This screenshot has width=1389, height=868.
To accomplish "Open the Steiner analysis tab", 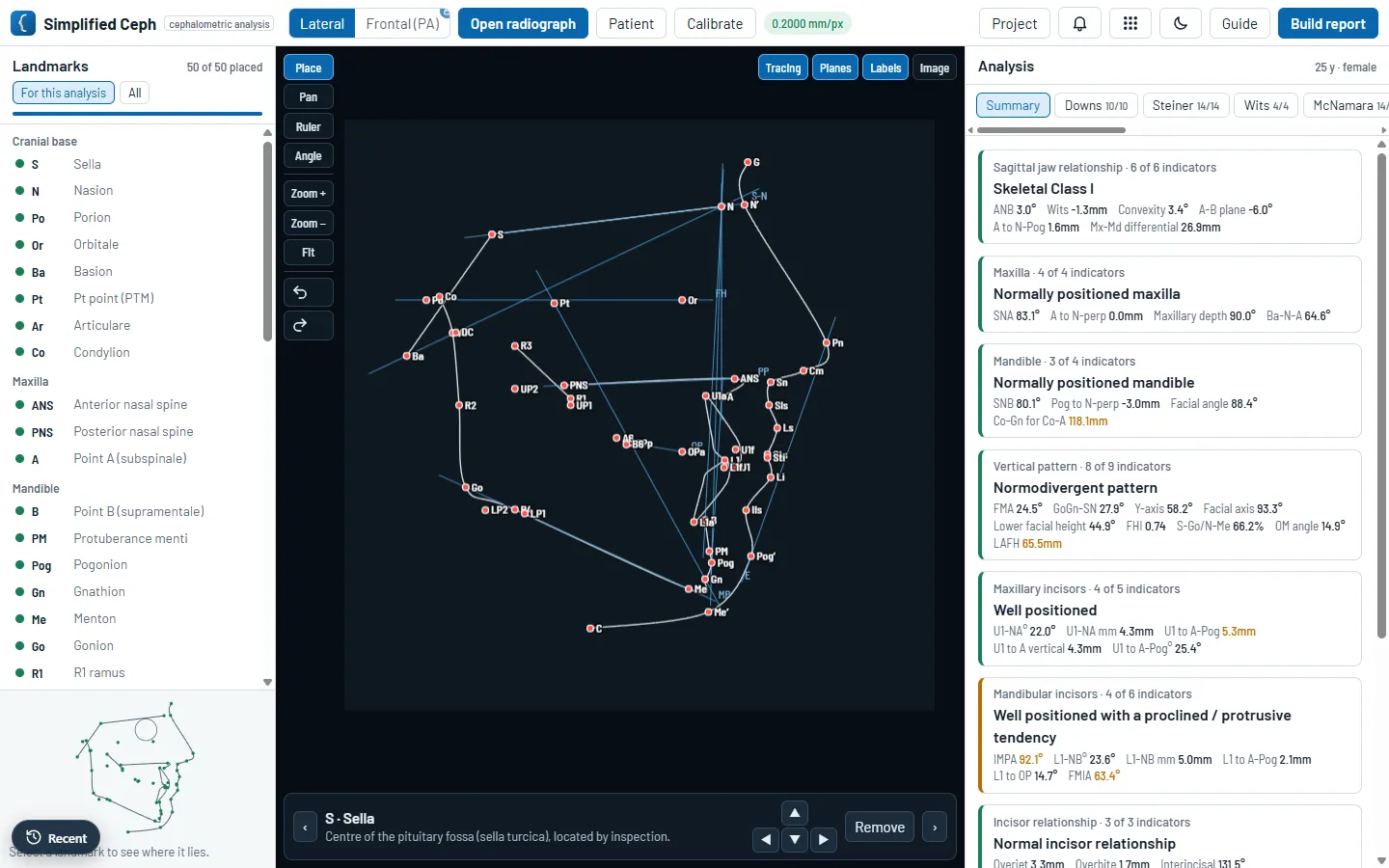I will click(x=1185, y=105).
